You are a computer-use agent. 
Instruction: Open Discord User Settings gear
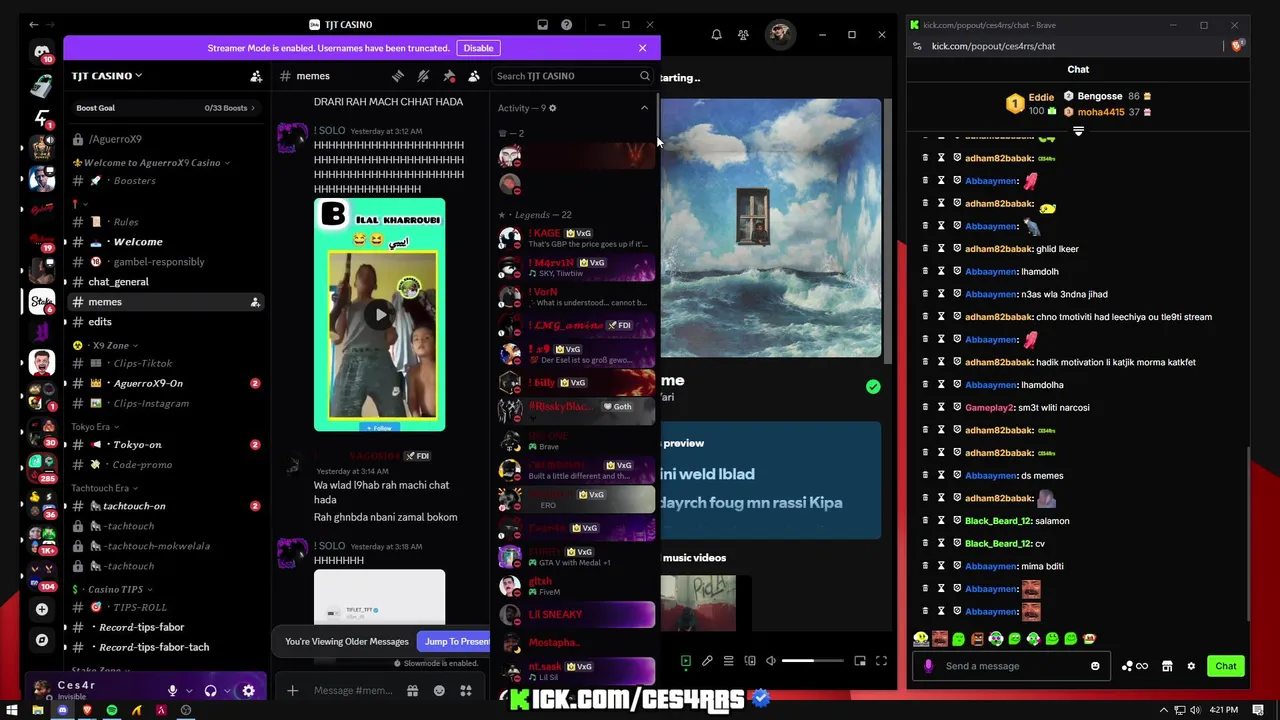pos(248,690)
